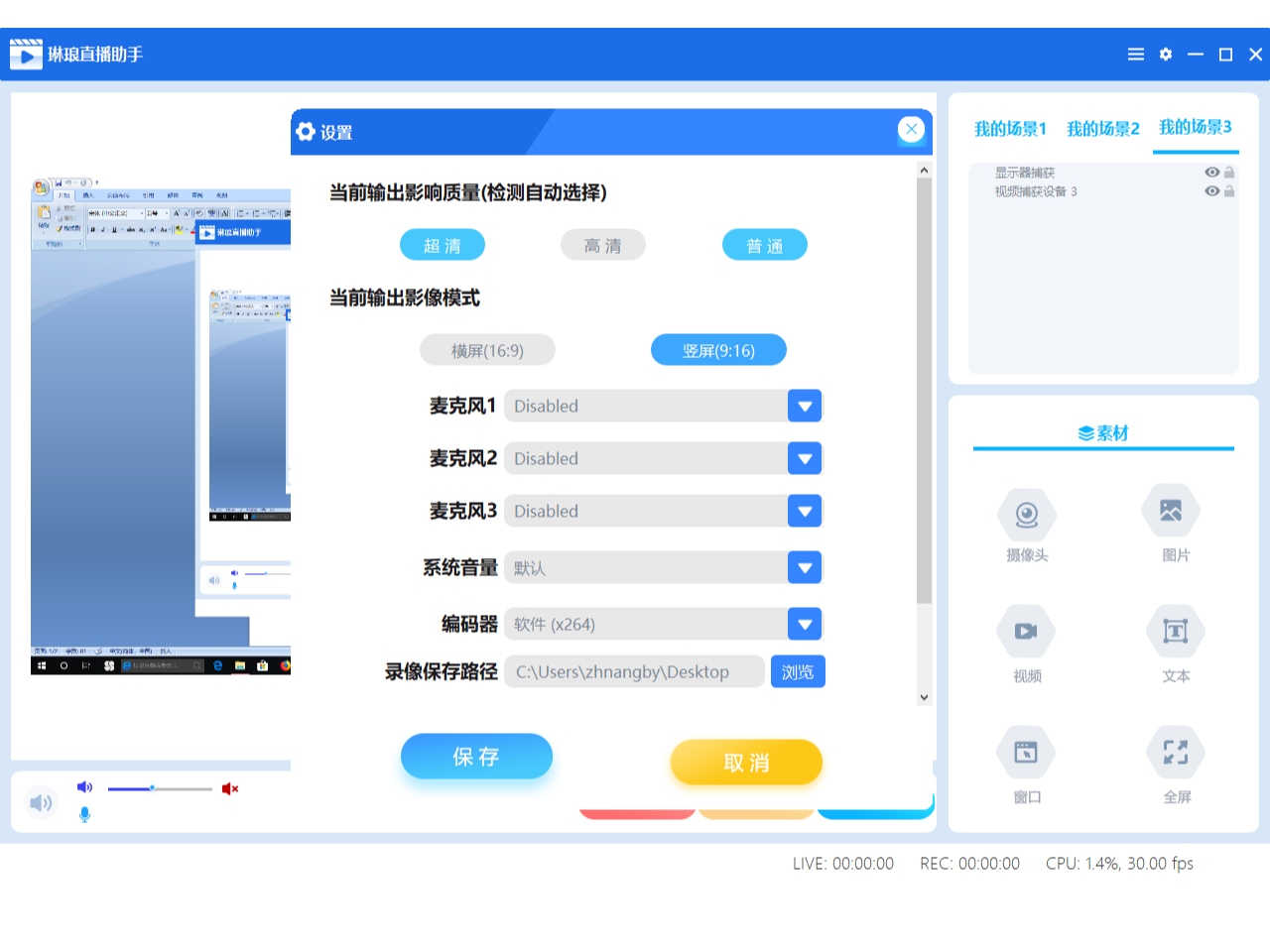The image size is (1270, 952).
Task: Adjust the volume slider in the bottom bar
Action: pyautogui.click(x=152, y=788)
